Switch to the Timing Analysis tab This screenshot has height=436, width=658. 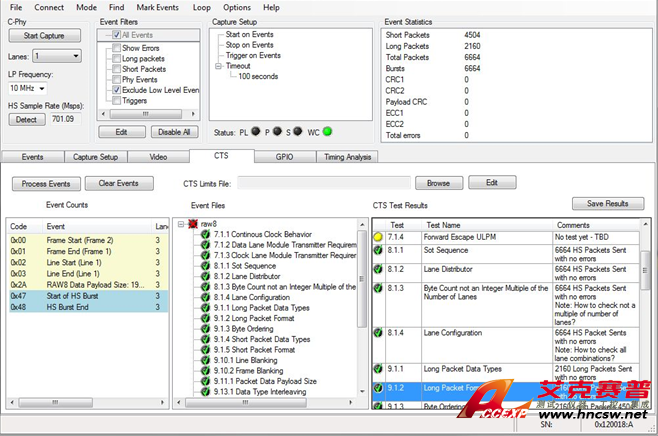point(347,157)
